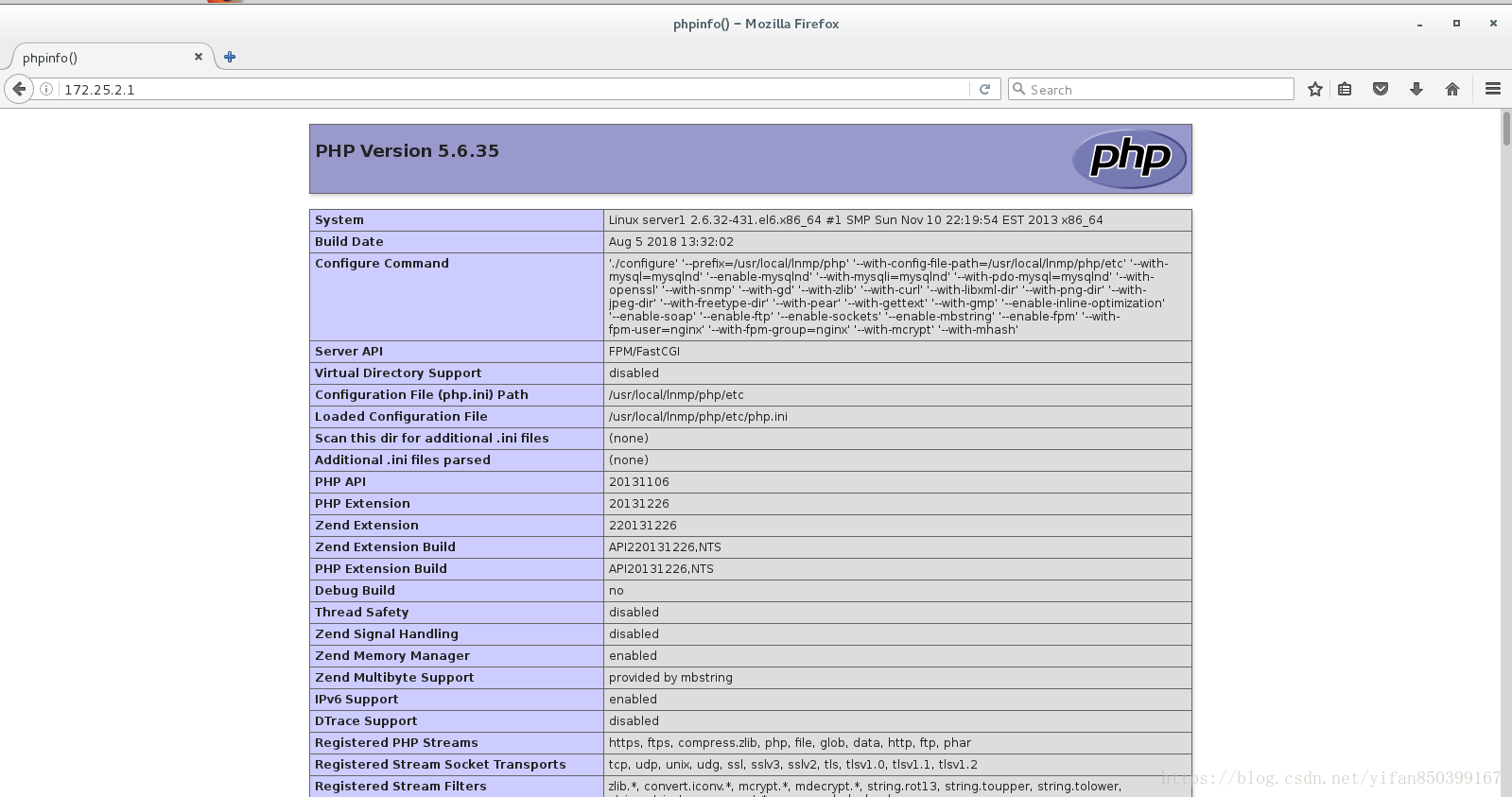The width and height of the screenshot is (1512, 797).
Task: Select the System row label
Action: 339,219
